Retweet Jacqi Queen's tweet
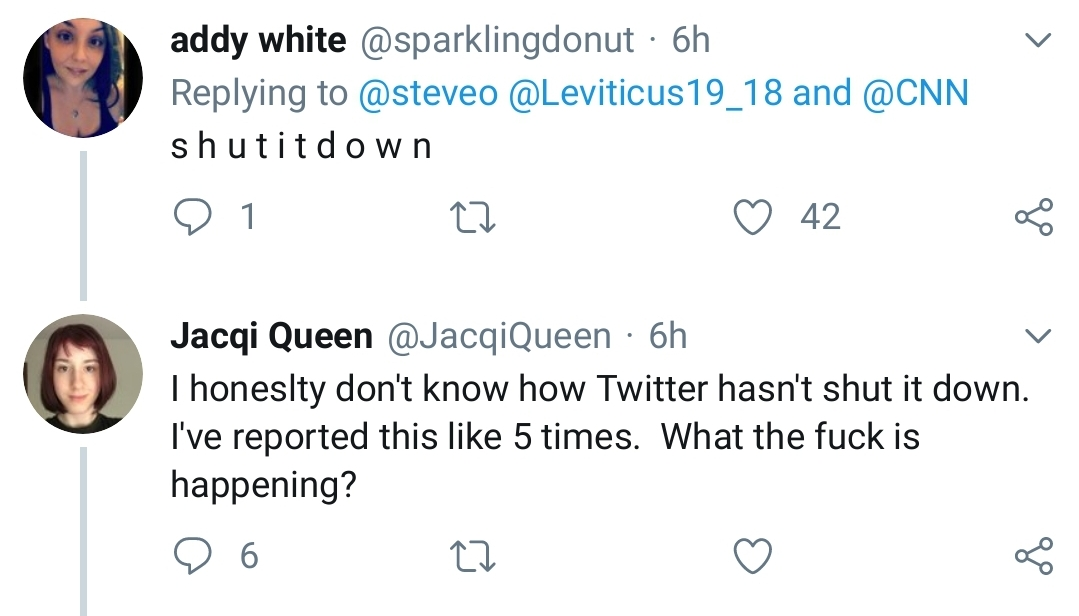The image size is (1079, 616). click(x=474, y=555)
